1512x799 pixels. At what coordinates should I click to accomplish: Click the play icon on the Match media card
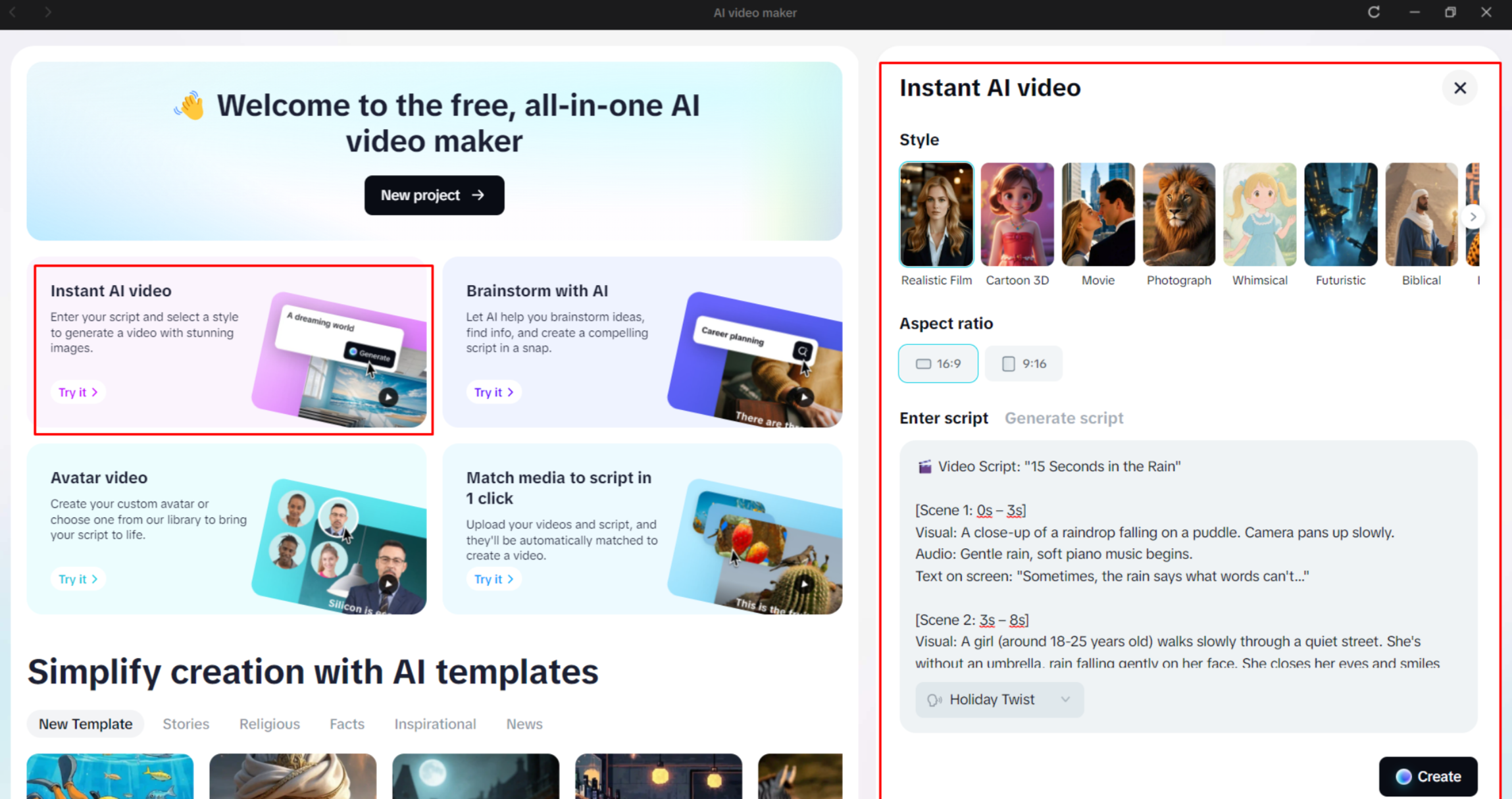804,583
